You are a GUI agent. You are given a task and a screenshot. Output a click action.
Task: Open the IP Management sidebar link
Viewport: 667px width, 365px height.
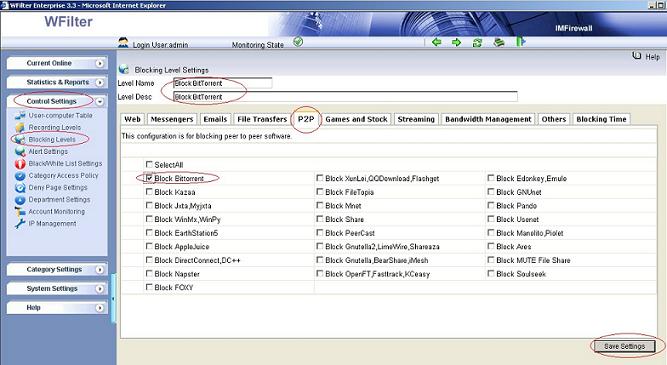point(52,224)
